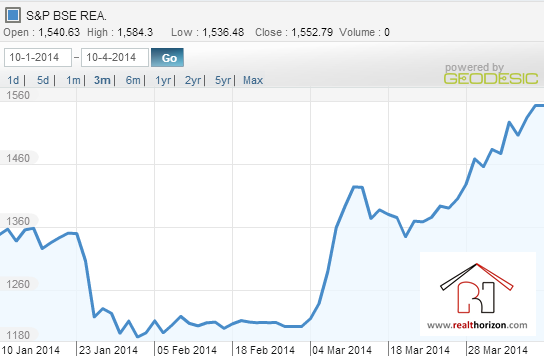Click the Close value 1,552.79
This screenshot has height=363, width=544.
pos(312,32)
